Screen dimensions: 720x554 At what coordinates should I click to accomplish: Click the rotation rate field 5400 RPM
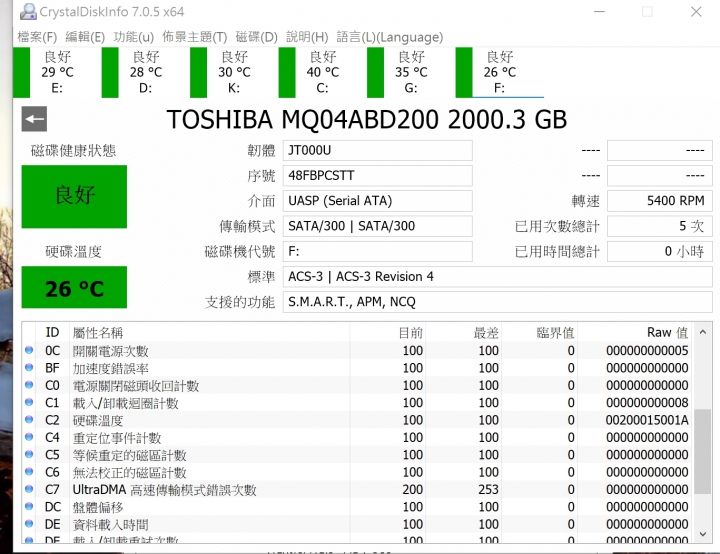(x=660, y=201)
